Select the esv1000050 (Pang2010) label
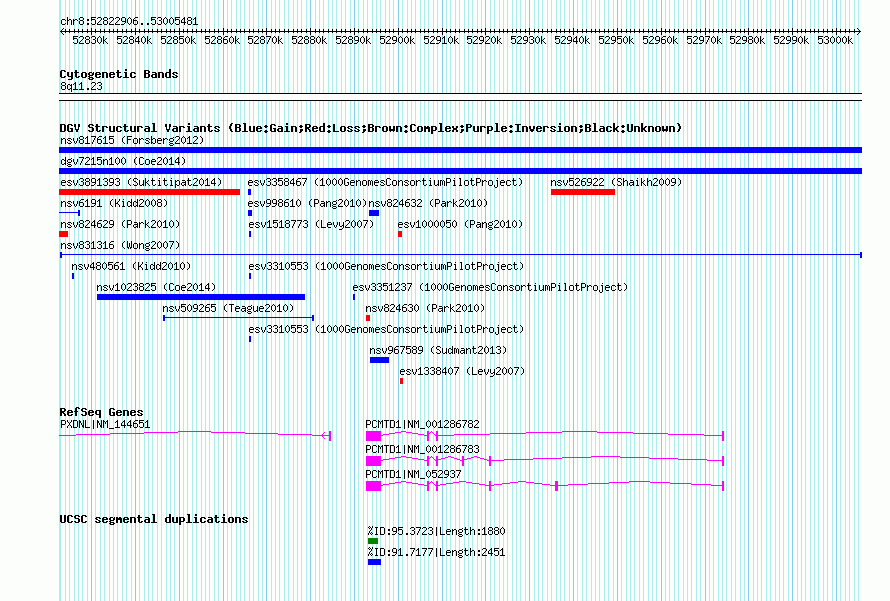Screen dimensions: 890x601 [x=460, y=224]
